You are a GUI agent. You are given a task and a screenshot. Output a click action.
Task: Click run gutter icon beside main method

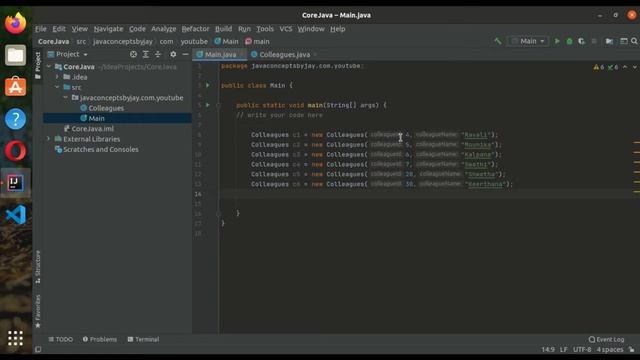coord(208,105)
